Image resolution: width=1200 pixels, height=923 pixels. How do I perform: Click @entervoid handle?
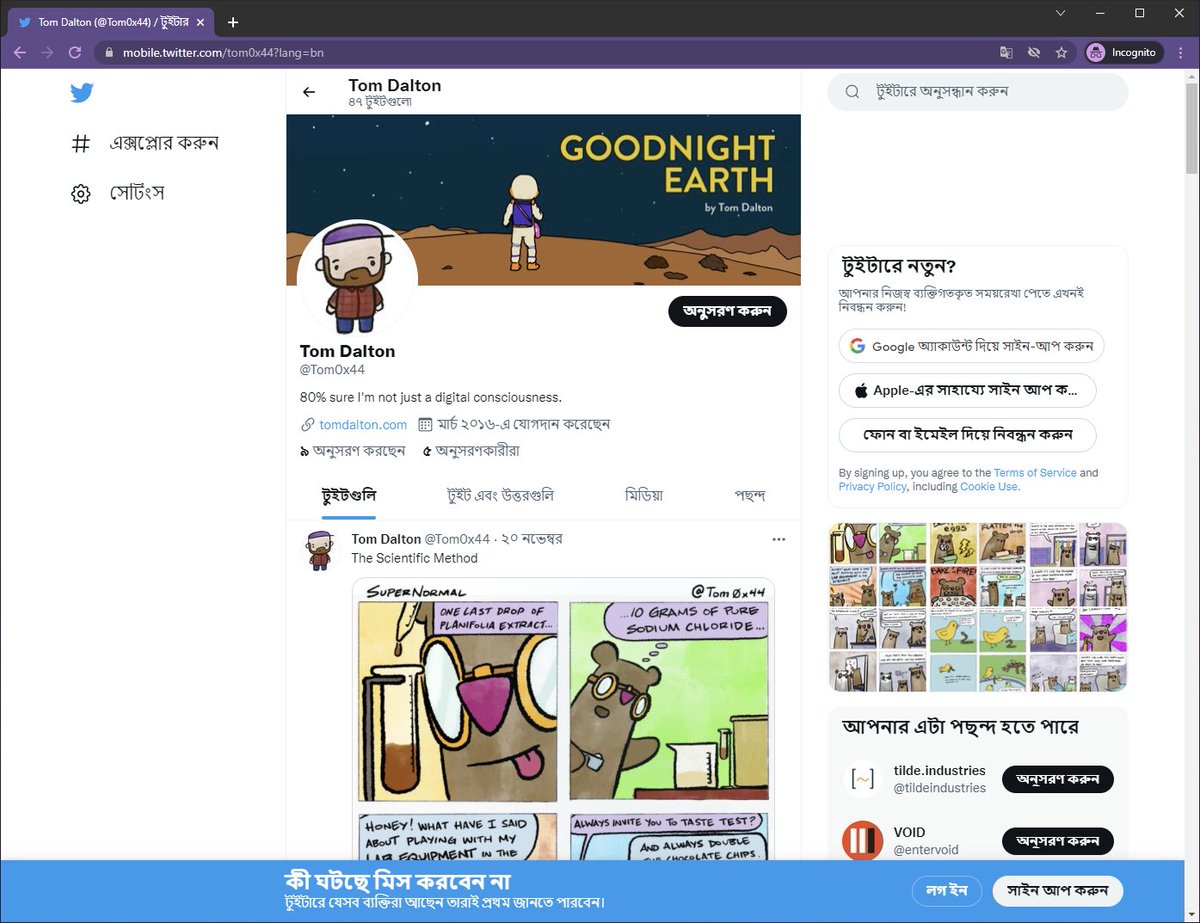tap(926, 850)
